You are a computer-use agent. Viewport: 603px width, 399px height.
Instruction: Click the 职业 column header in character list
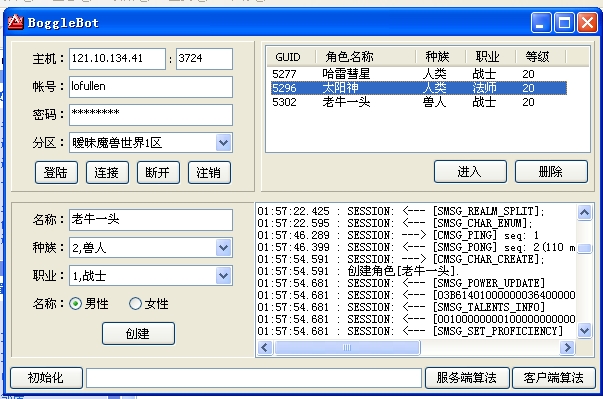[490, 57]
